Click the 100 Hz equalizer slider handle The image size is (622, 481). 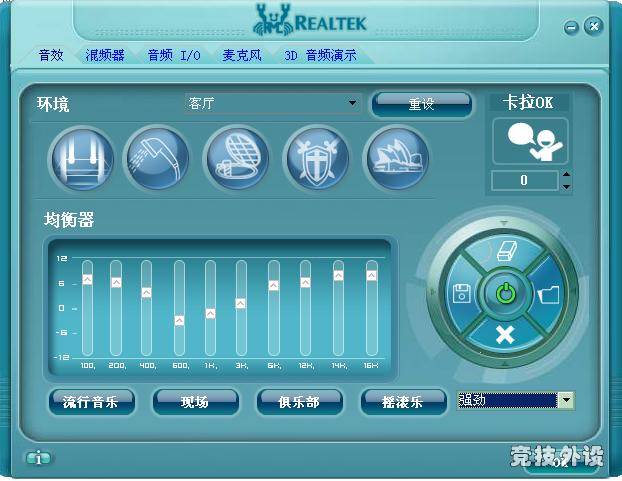88,280
